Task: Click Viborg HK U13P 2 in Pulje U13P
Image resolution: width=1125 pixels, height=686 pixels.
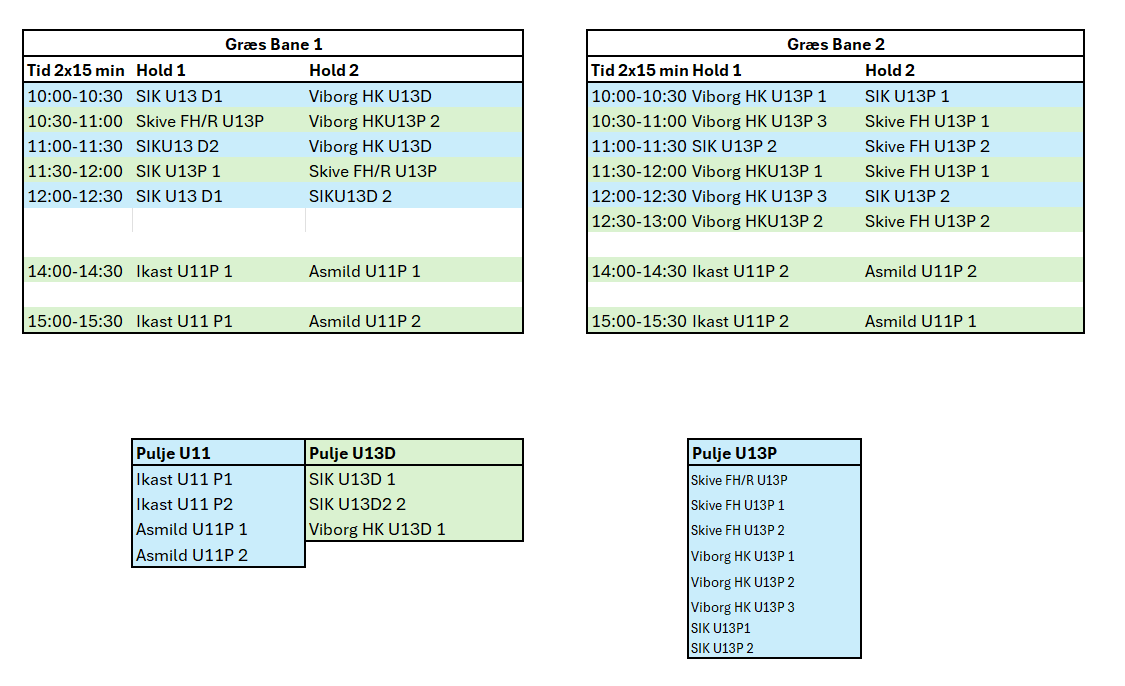Action: tap(743, 582)
